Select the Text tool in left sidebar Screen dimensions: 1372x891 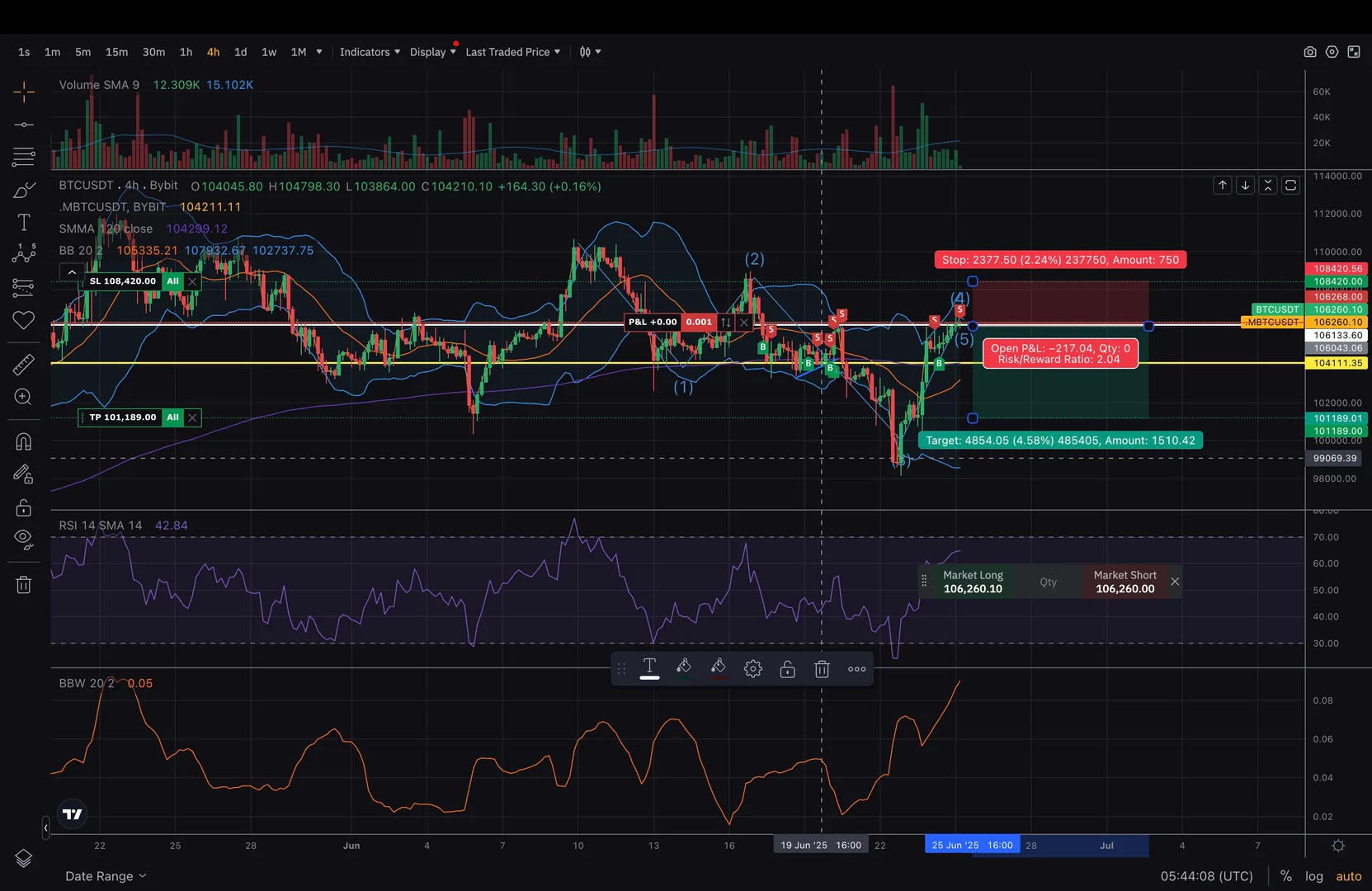coord(24,223)
